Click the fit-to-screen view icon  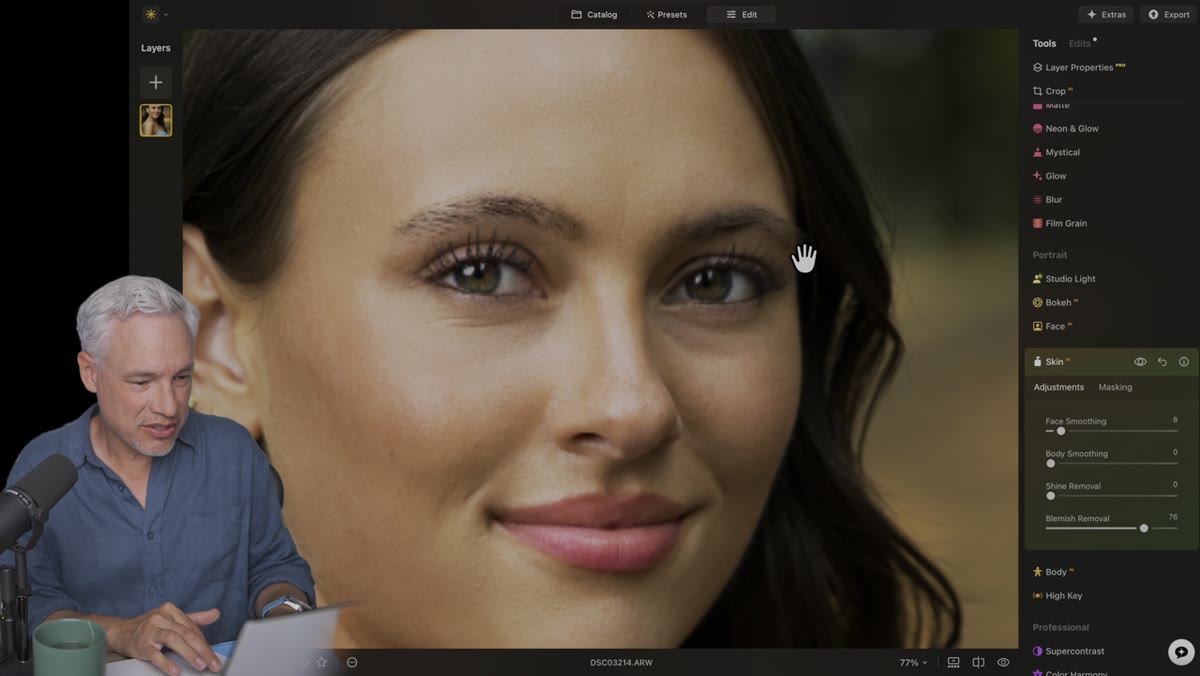953,662
